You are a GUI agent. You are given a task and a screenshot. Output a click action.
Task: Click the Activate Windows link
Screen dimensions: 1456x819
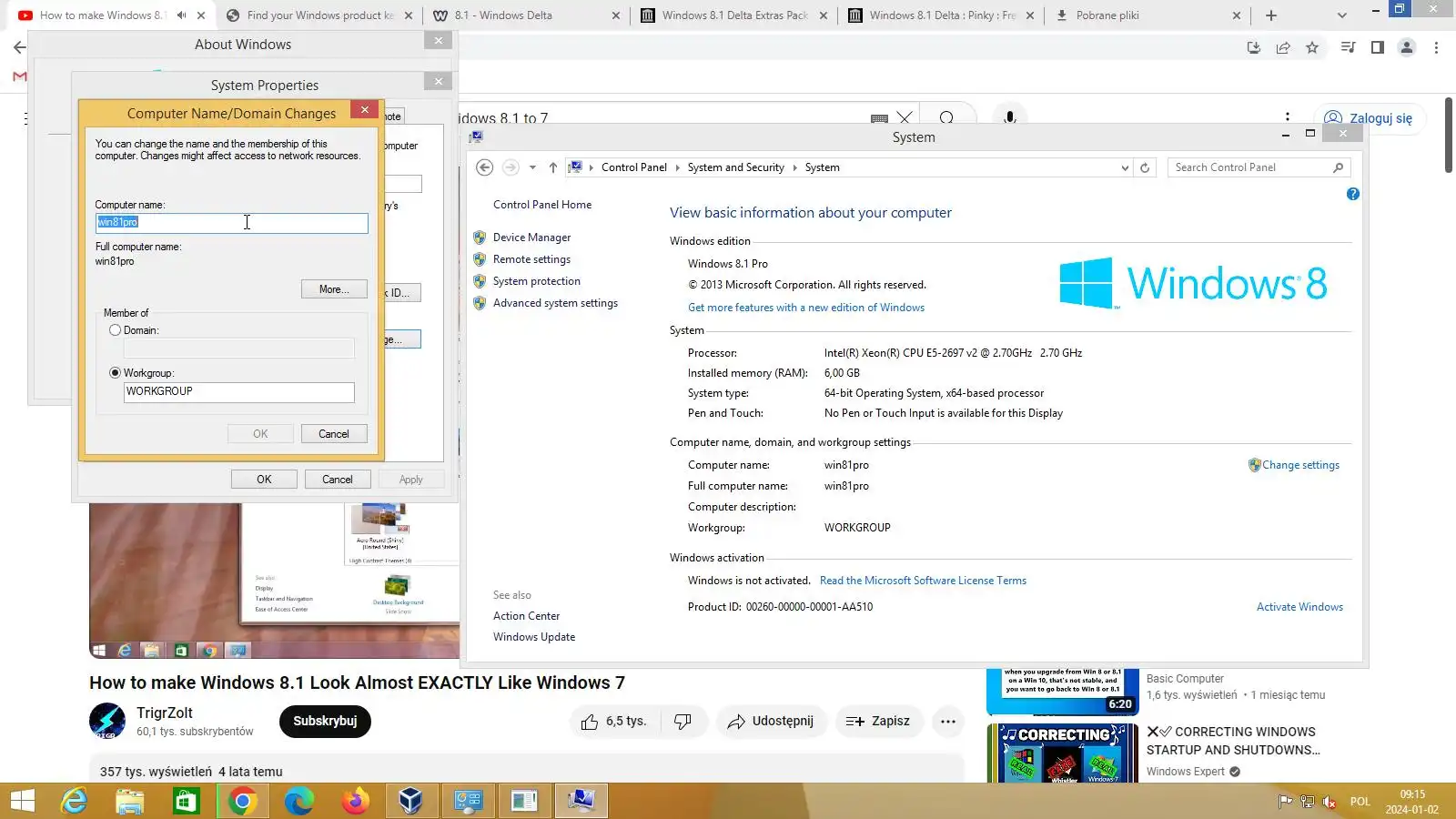pyautogui.click(x=1299, y=607)
